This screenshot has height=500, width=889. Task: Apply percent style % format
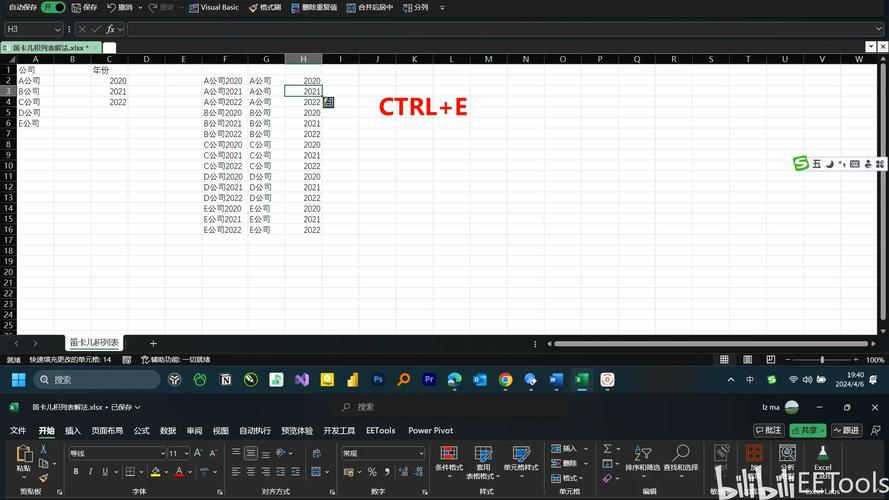372,472
